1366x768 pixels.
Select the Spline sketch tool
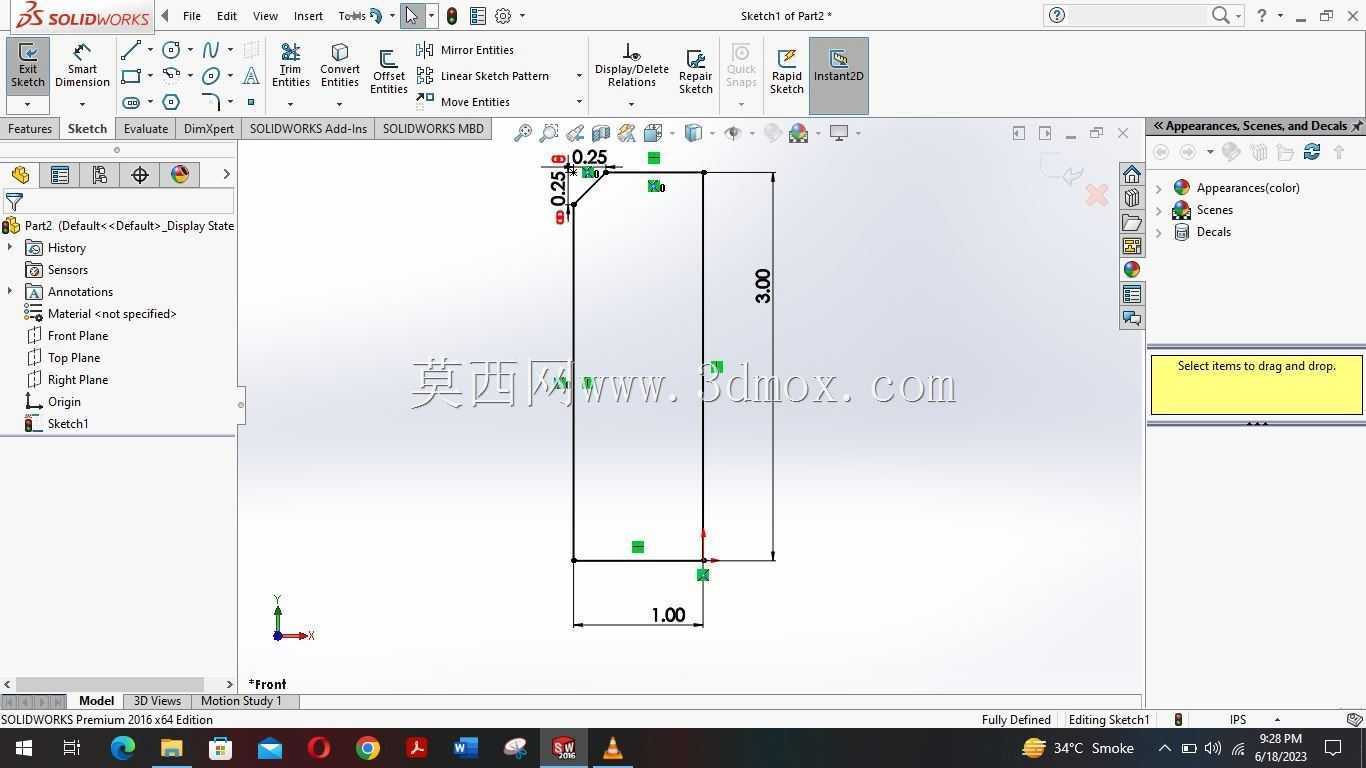click(211, 50)
